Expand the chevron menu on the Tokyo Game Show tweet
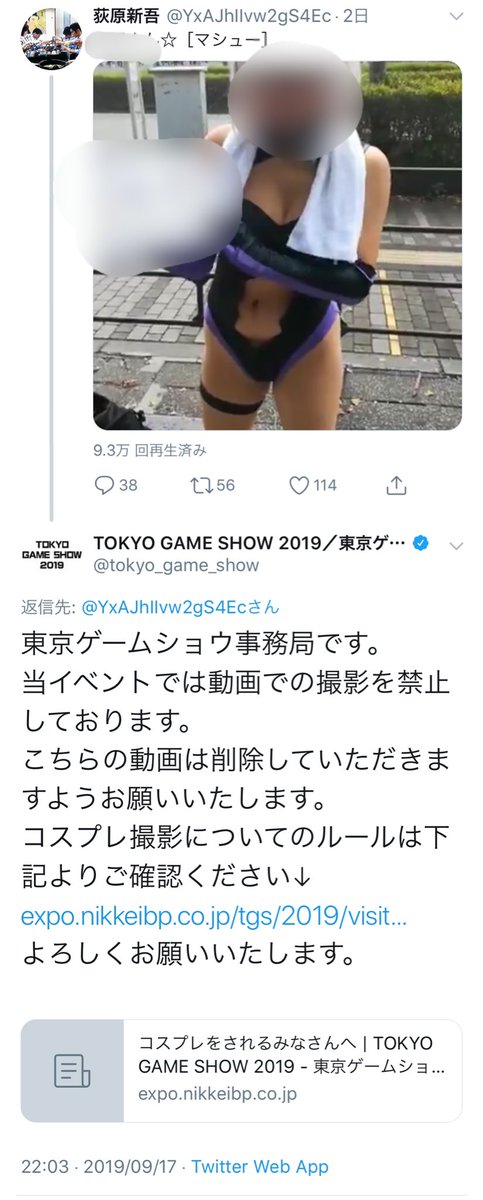Viewport: 483px width, 1200px height. 456,545
